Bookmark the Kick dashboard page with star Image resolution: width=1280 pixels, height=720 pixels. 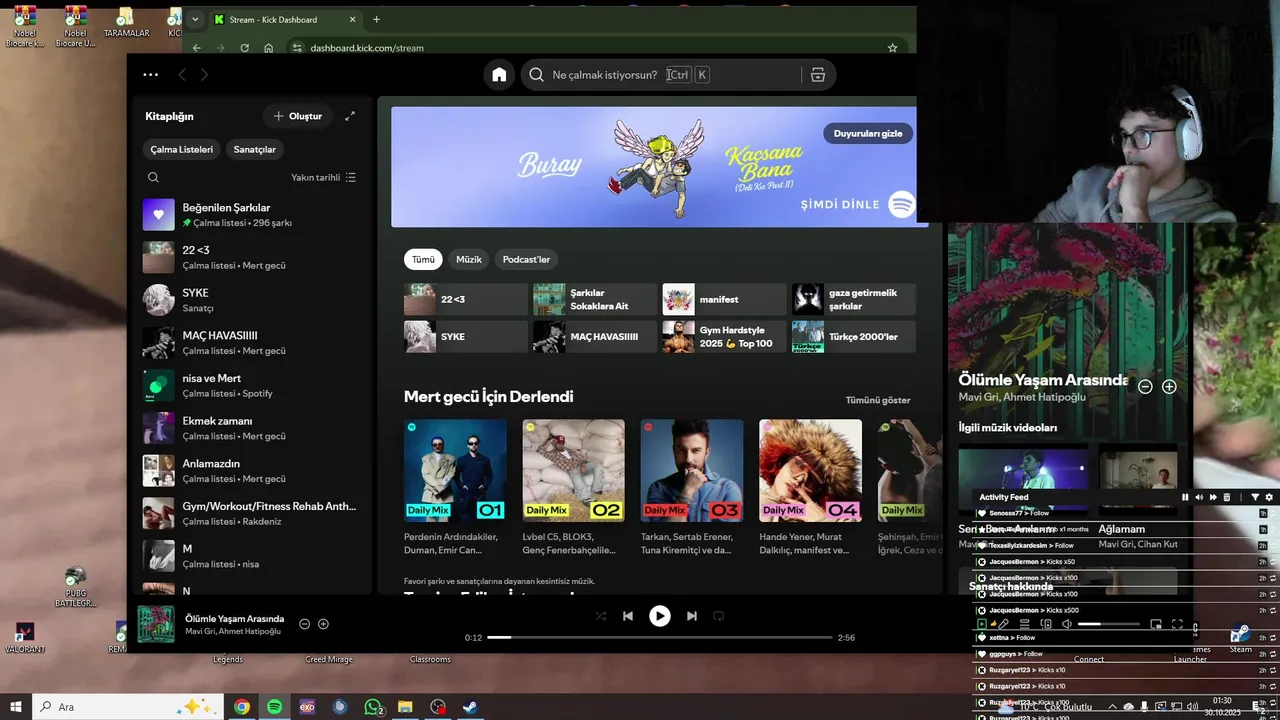click(x=892, y=47)
